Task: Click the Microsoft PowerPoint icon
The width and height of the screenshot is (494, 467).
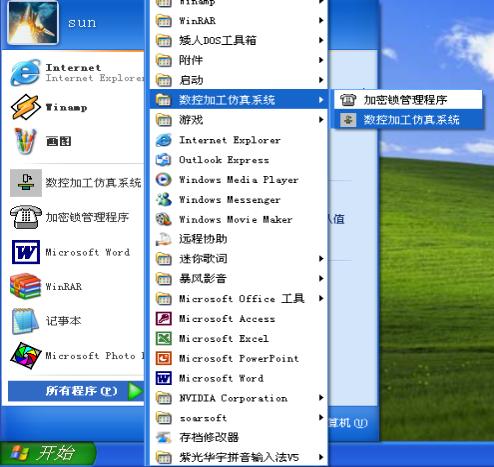Action: coord(164,358)
